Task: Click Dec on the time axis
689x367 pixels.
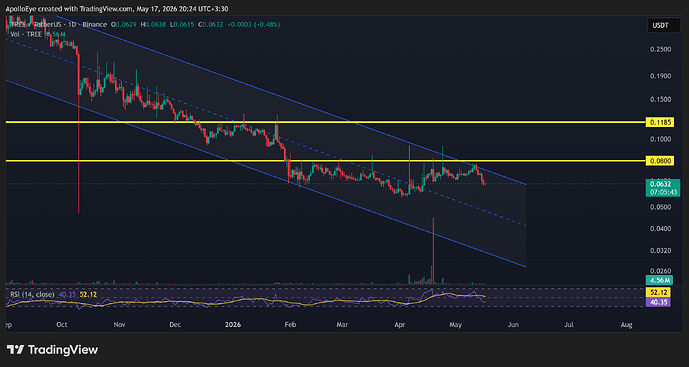Action: (175, 325)
